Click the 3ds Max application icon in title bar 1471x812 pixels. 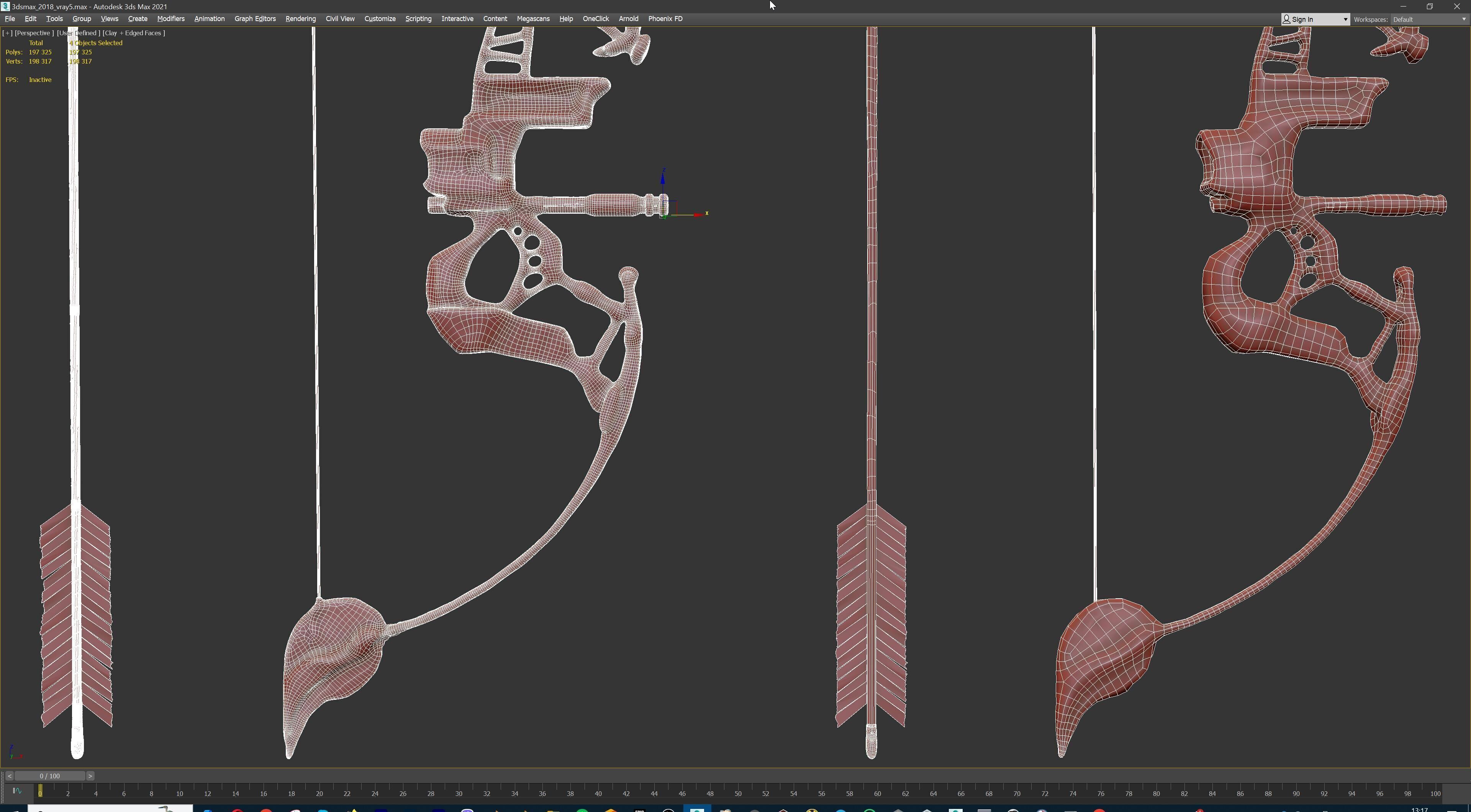click(5, 6)
